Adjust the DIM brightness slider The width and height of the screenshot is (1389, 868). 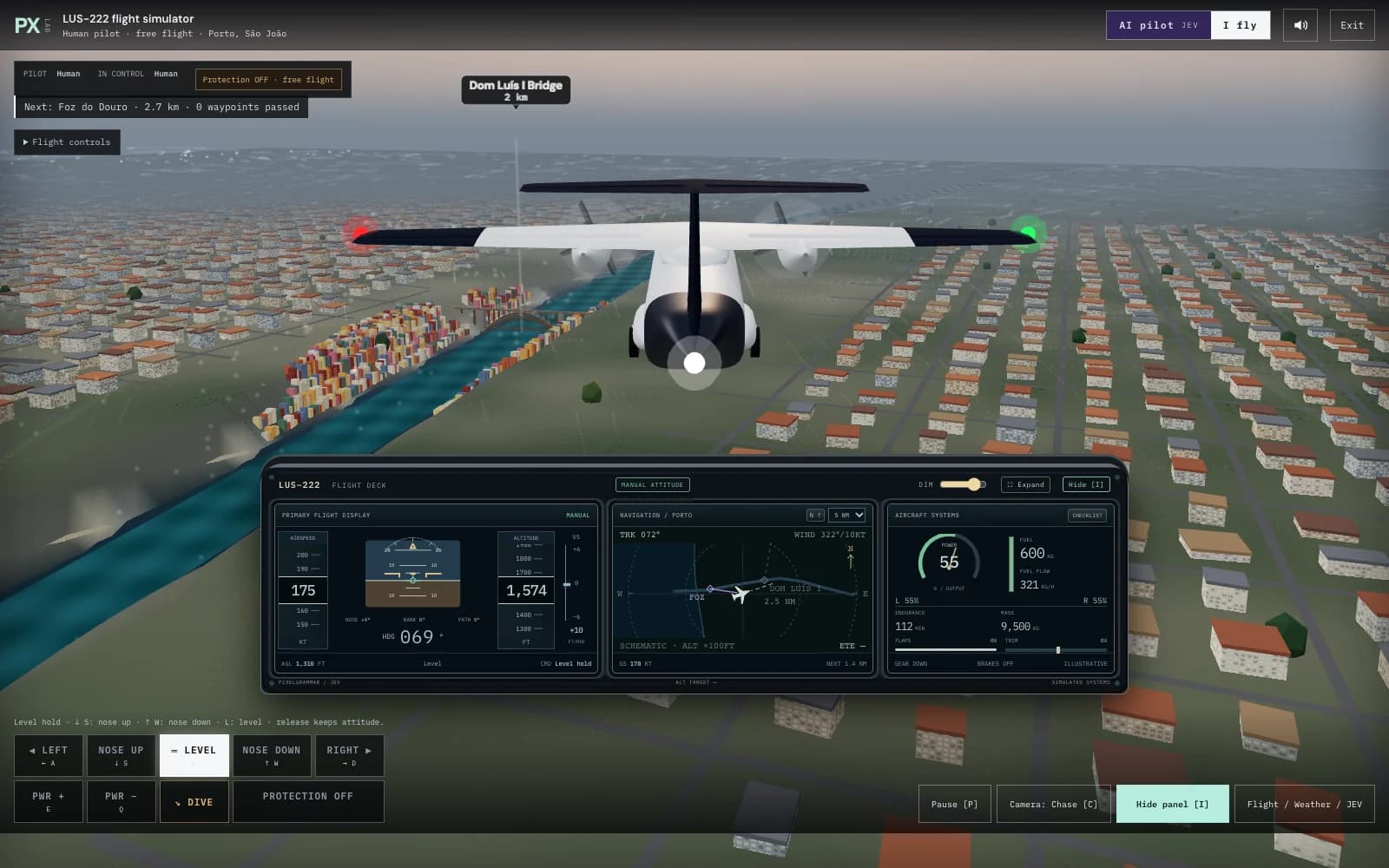(x=963, y=484)
